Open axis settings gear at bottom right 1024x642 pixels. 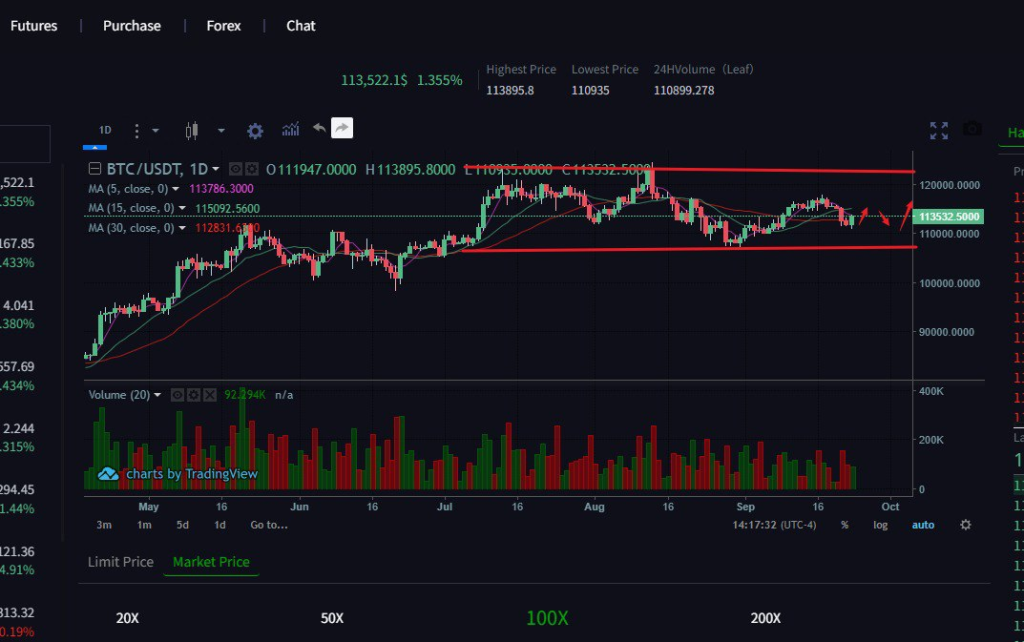(x=965, y=525)
